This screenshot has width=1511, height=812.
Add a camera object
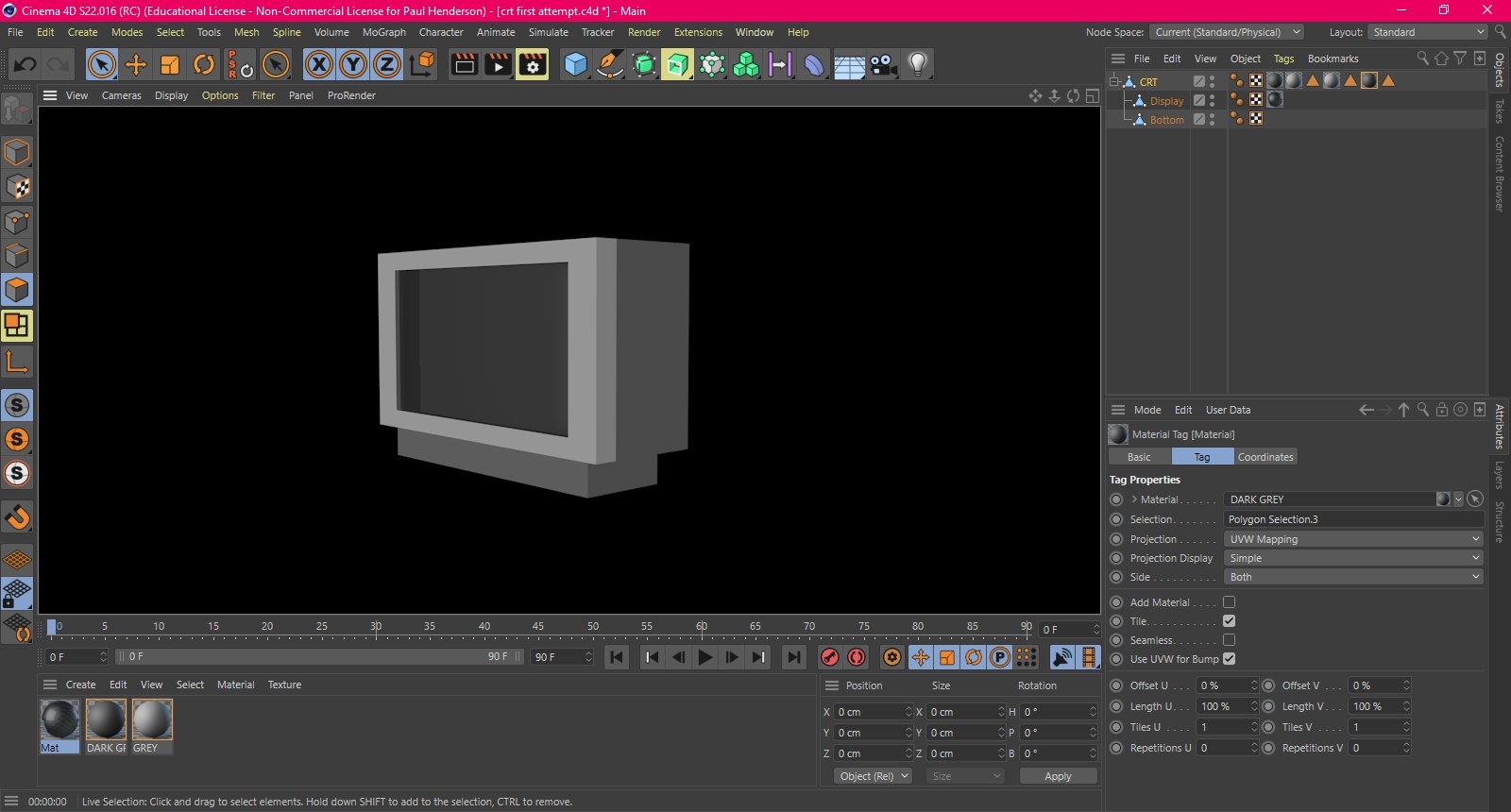click(x=883, y=64)
